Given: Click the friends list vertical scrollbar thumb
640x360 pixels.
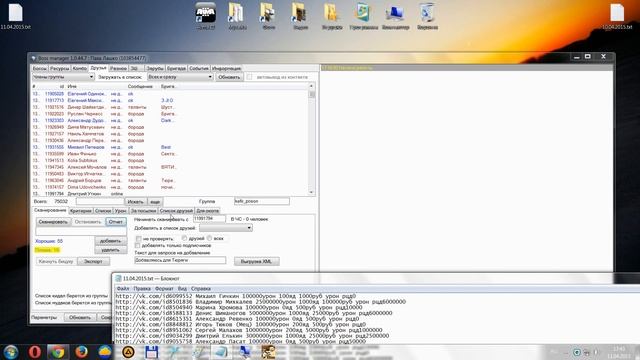Looking at the screenshot, I should click(312, 94).
